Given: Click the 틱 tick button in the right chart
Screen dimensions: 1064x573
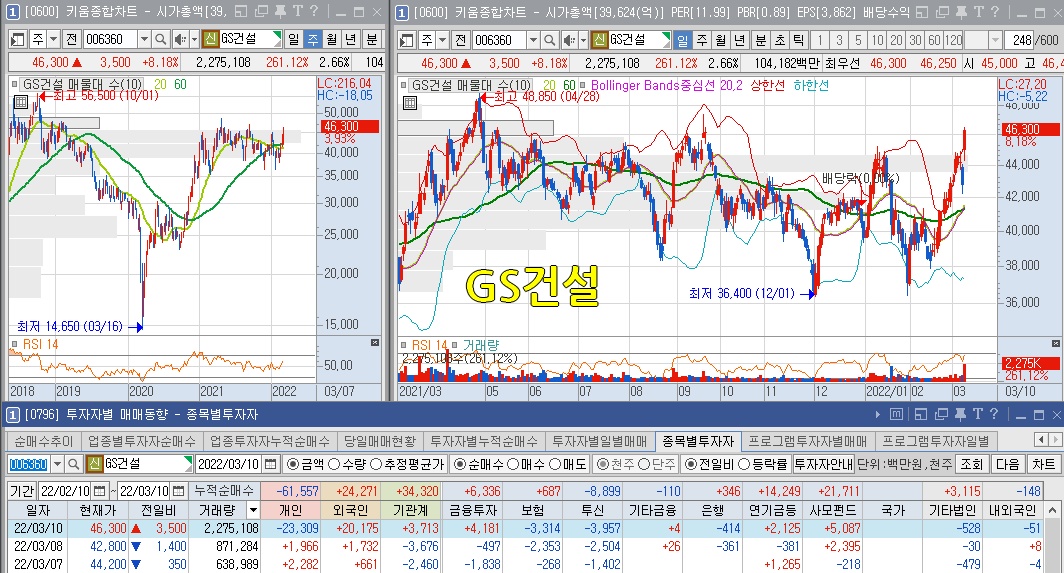Looking at the screenshot, I should click(799, 40).
